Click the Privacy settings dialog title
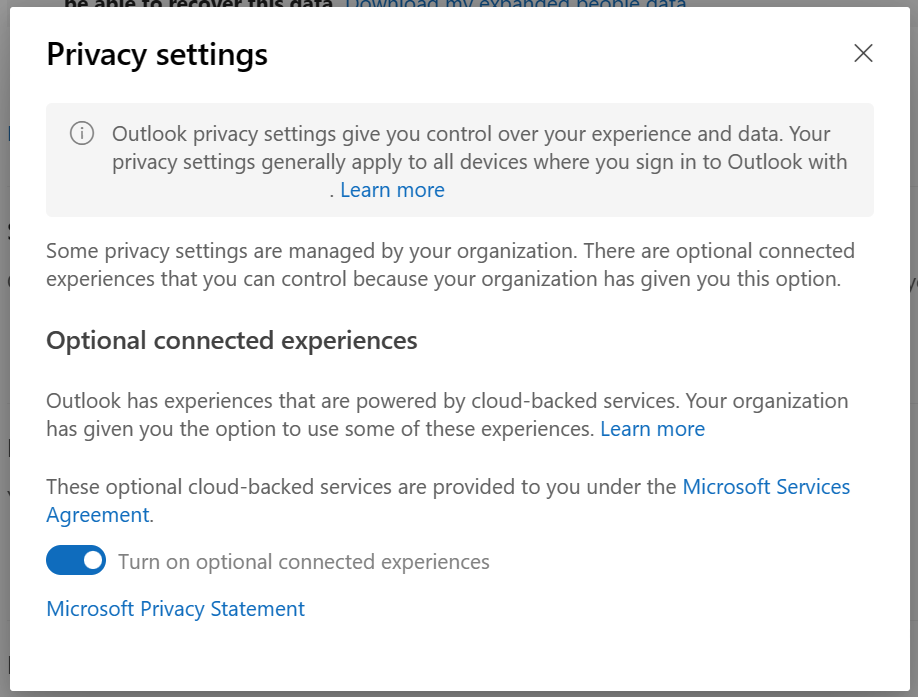Image resolution: width=918 pixels, height=697 pixels. click(157, 54)
